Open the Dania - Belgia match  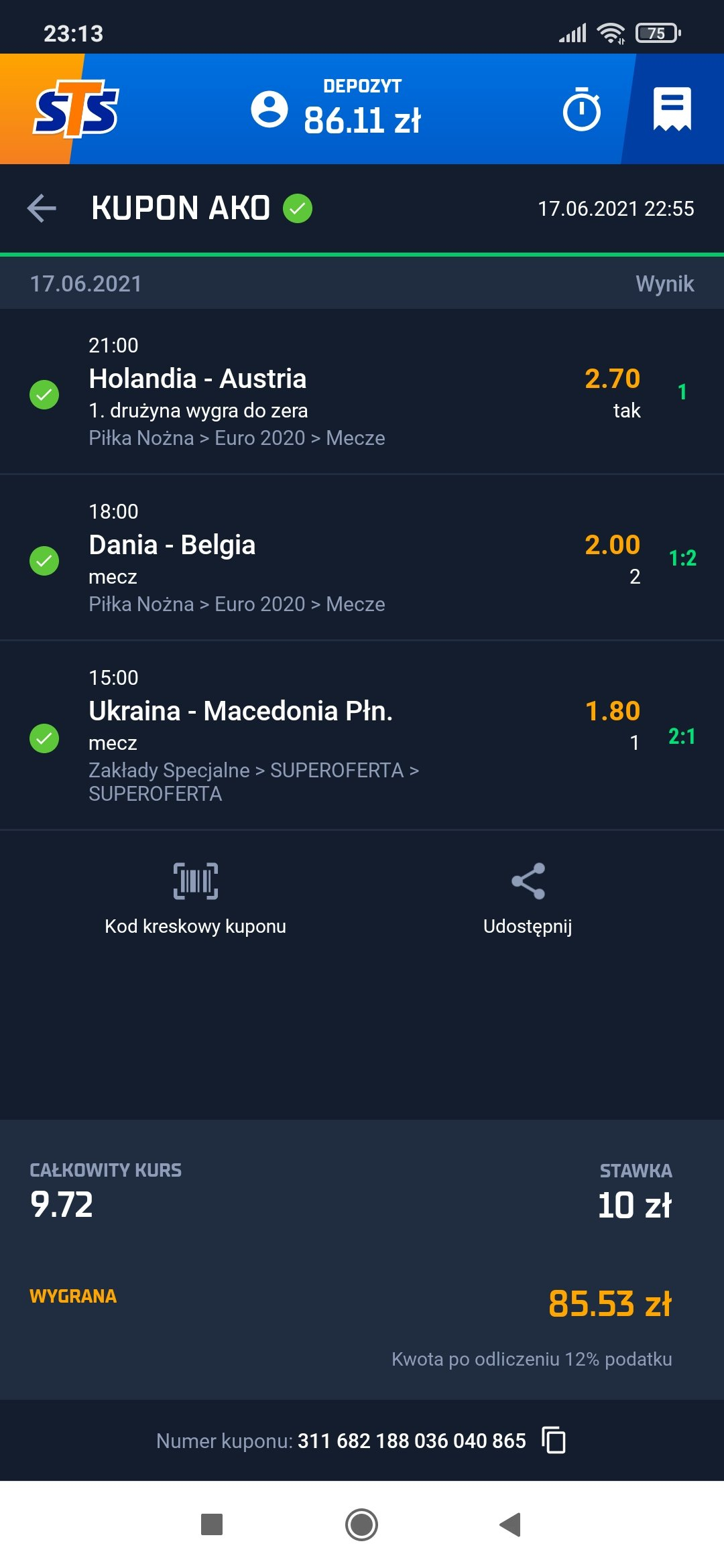(172, 545)
